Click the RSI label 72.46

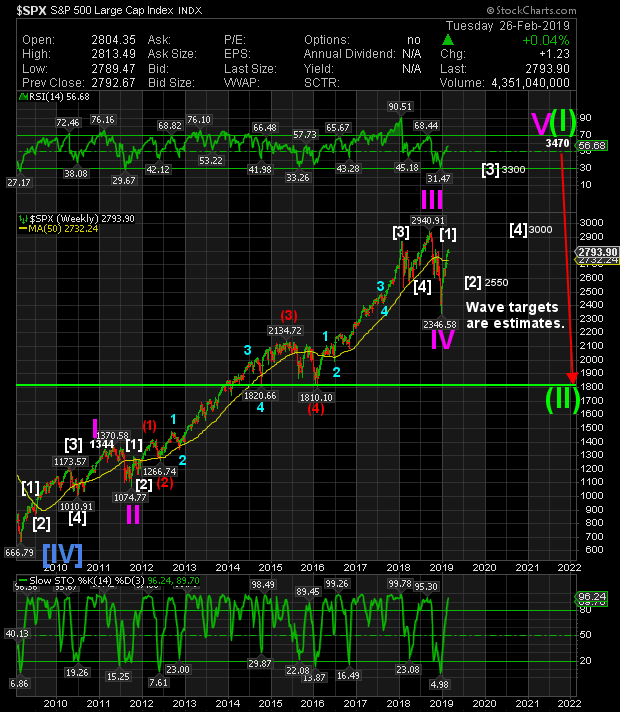pos(68,123)
